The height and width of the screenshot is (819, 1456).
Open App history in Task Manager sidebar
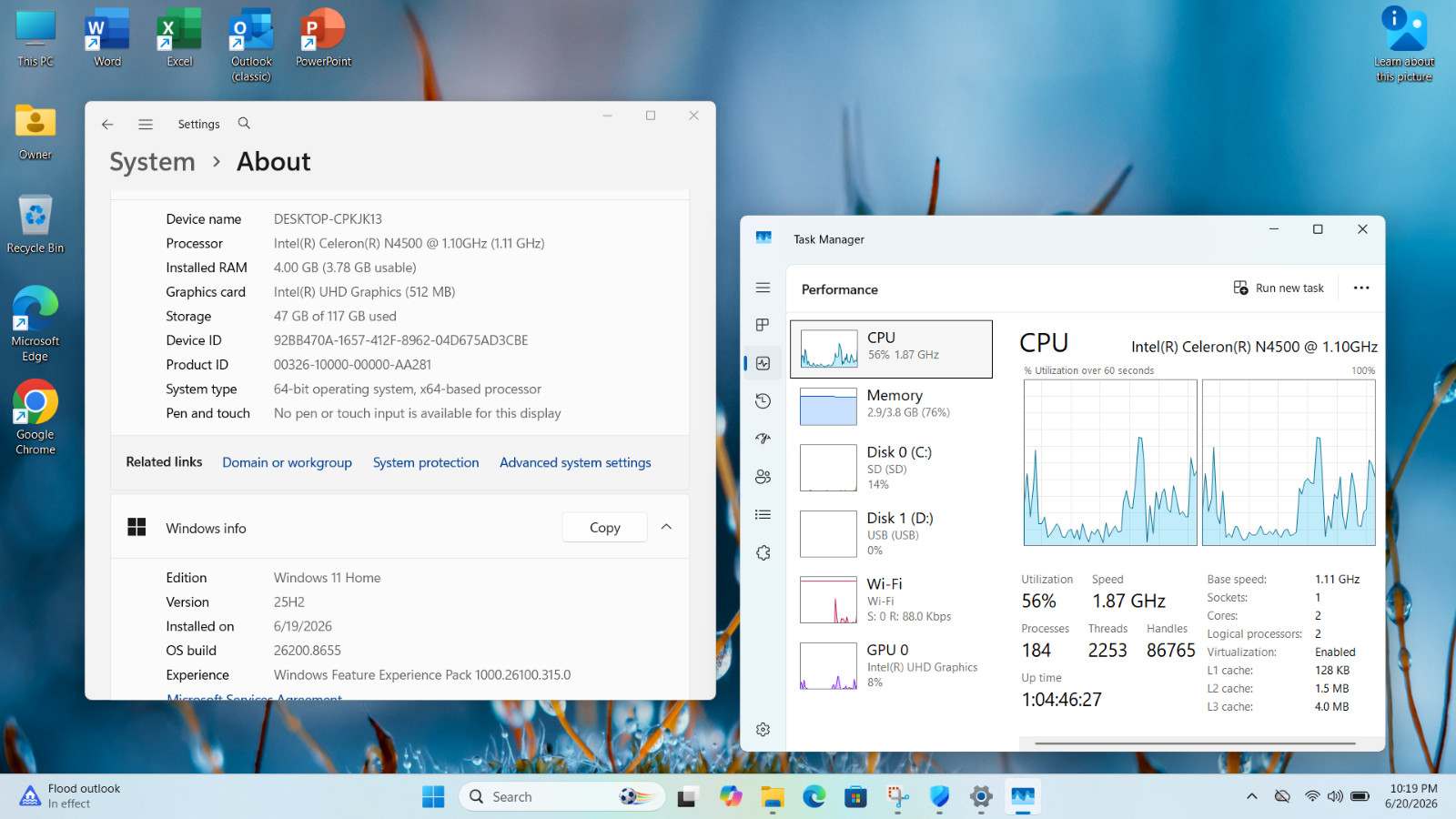[763, 401]
